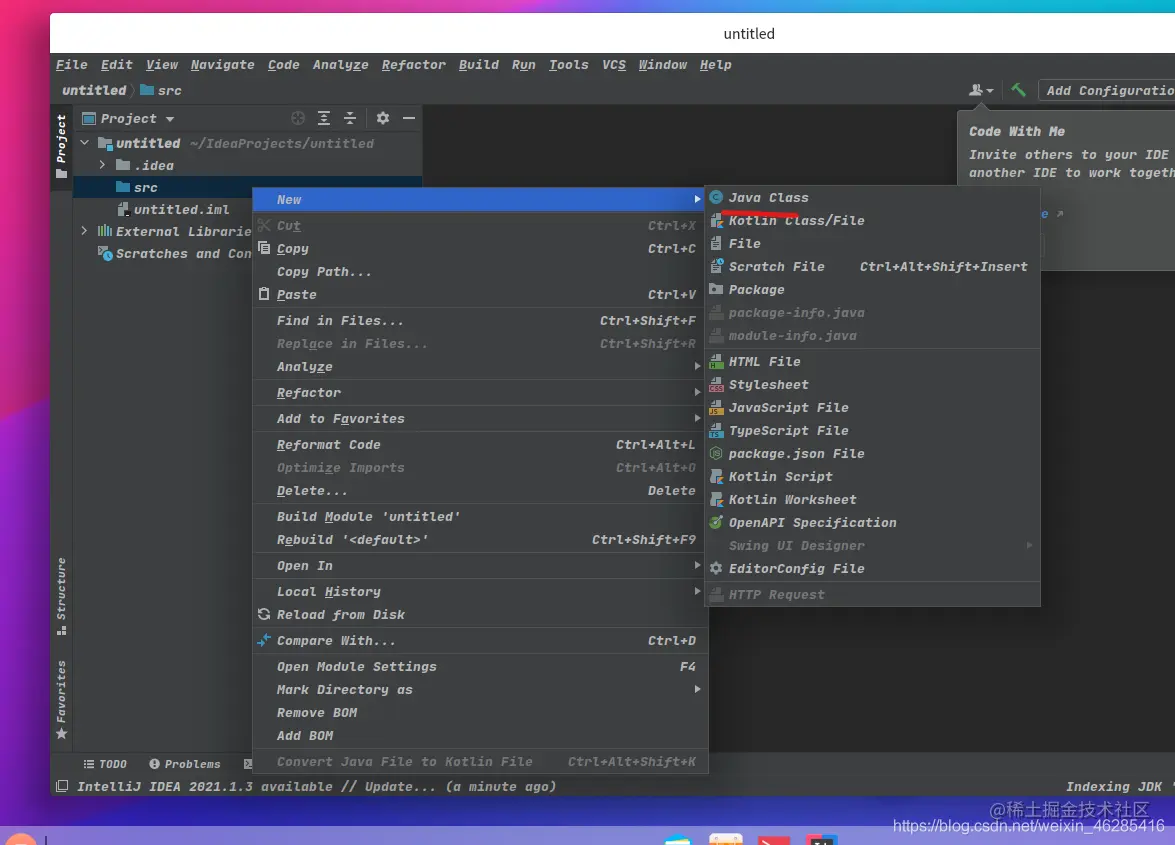
Task: Create an EditorConfig File
Action: coord(872,569)
